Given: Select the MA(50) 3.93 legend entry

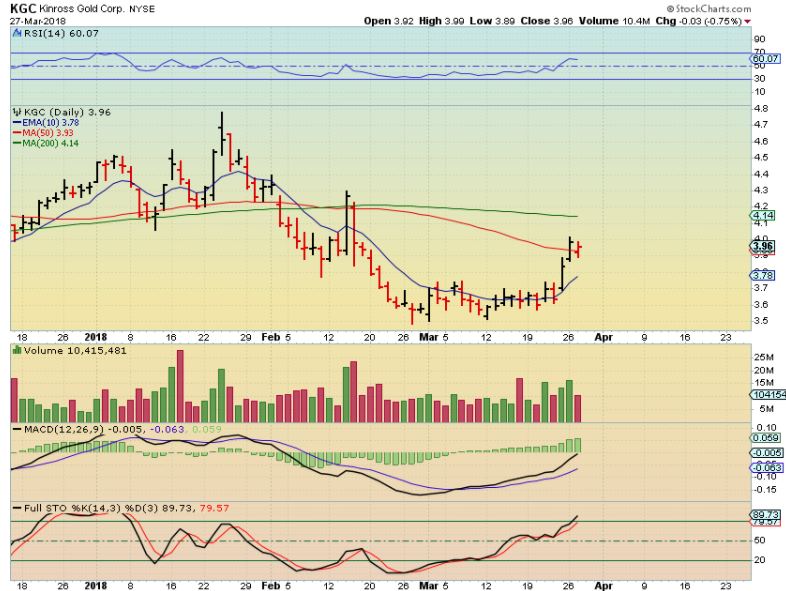Looking at the screenshot, I should coord(43,133).
